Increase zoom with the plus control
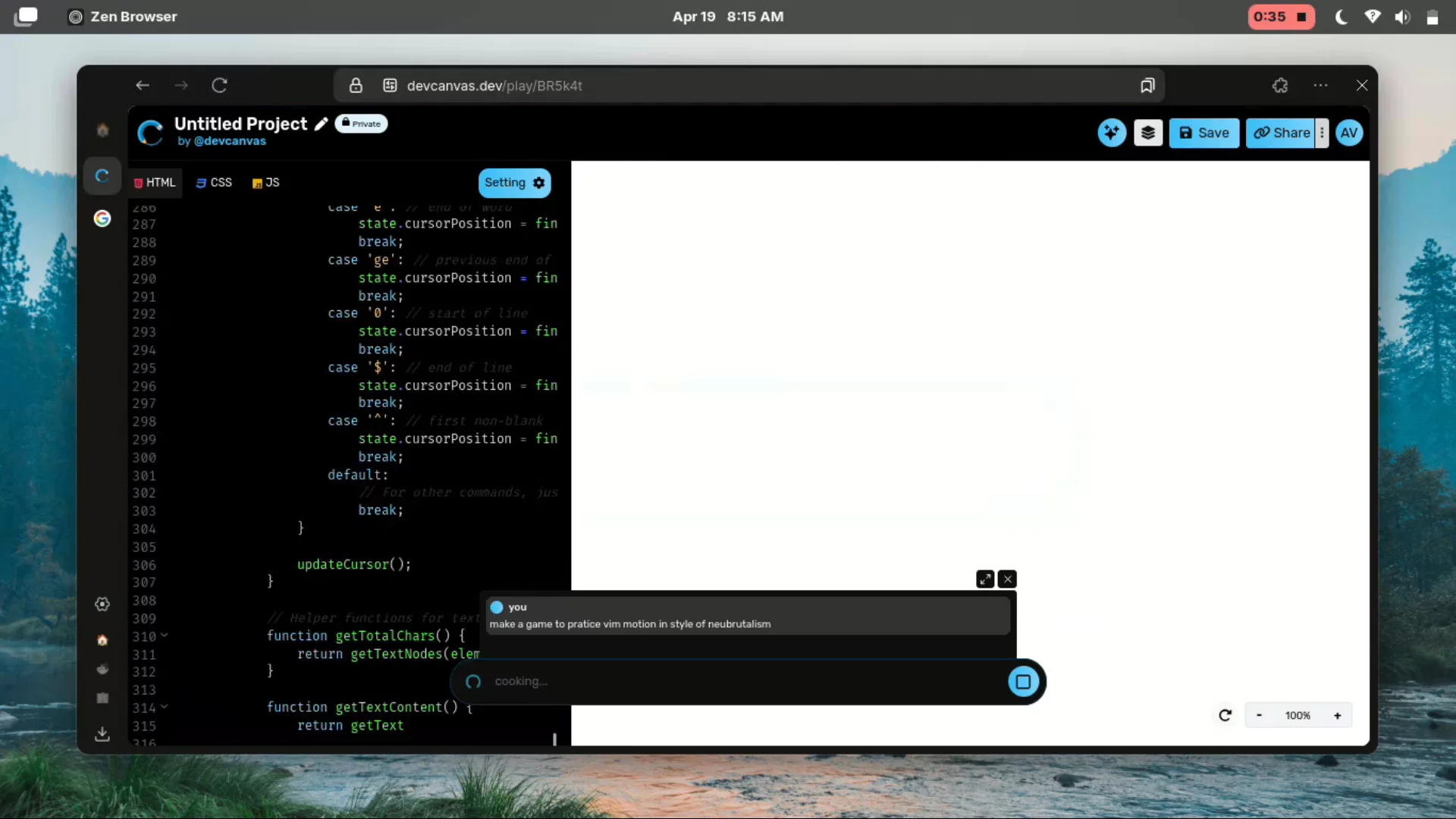The image size is (1456, 819). click(x=1338, y=715)
